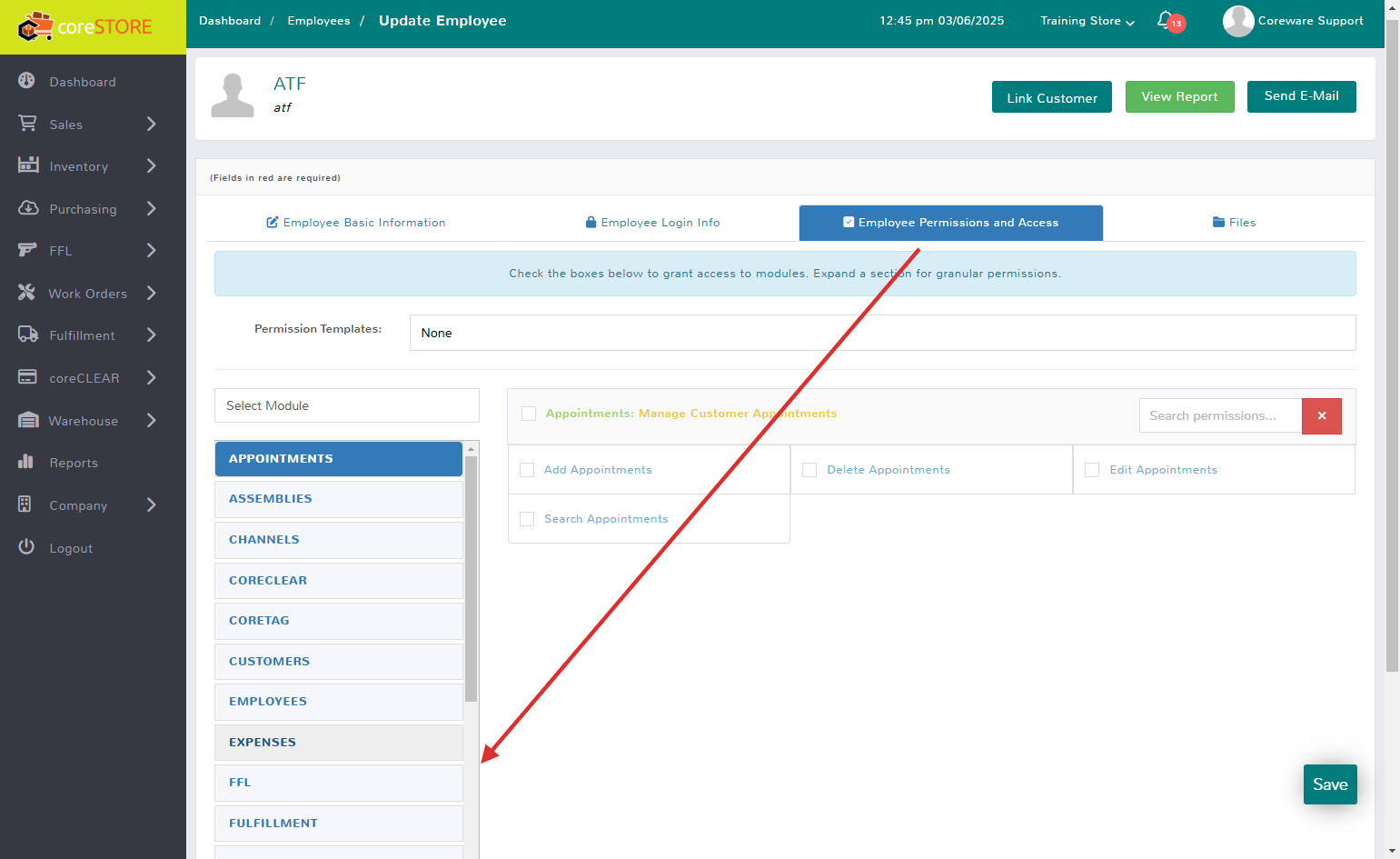Switch to Employee Basic Information tab

click(x=356, y=223)
